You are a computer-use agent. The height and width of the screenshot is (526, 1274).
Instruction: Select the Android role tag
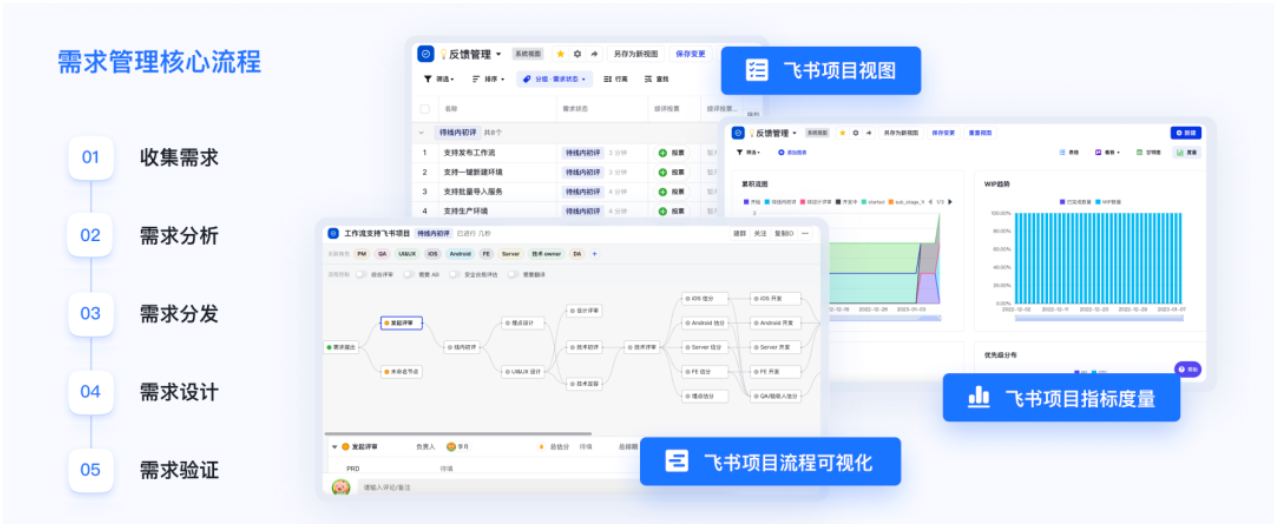[x=460, y=254]
